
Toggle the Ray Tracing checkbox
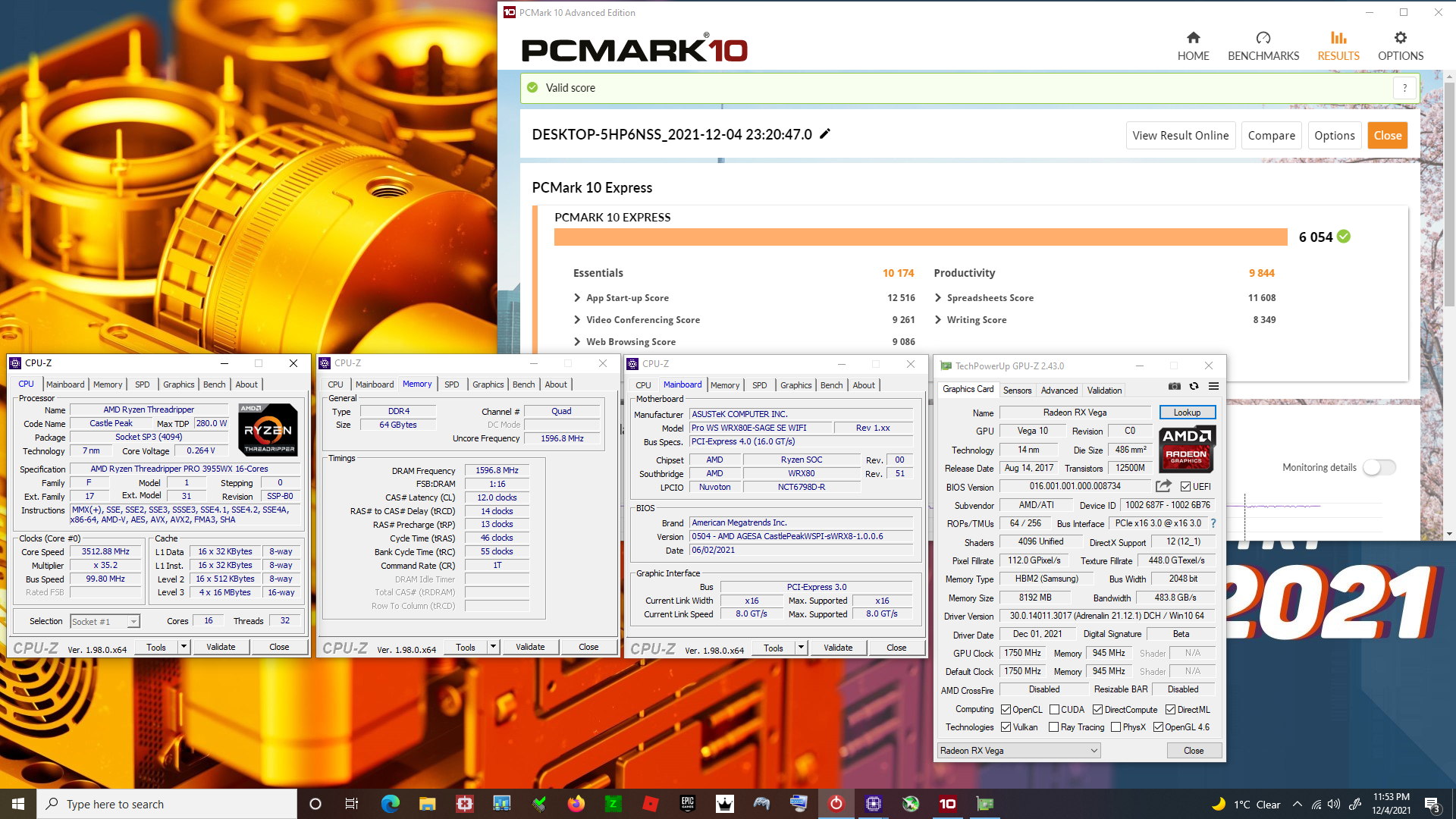1053,727
